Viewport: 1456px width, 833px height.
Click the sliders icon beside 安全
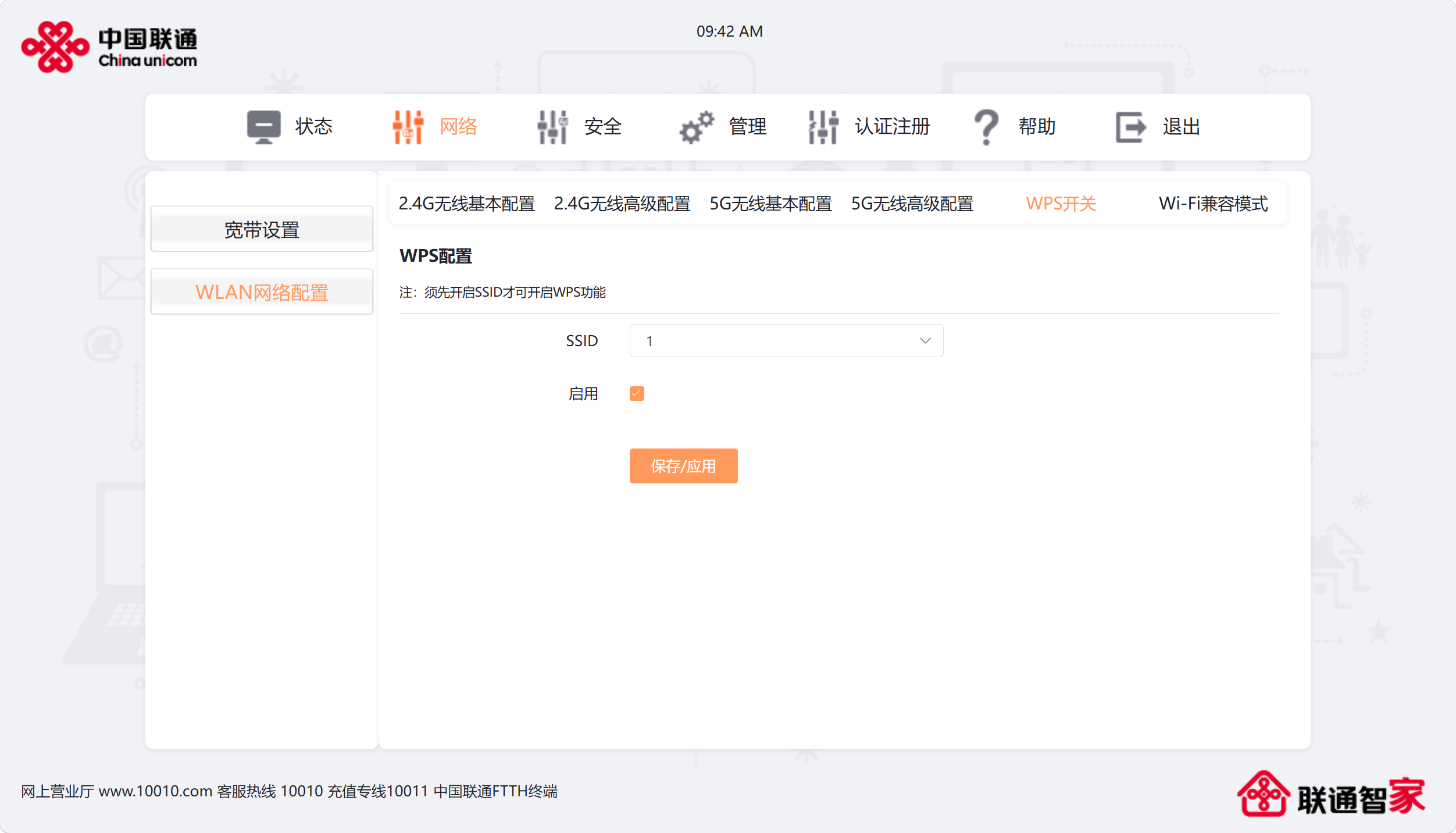[552, 126]
